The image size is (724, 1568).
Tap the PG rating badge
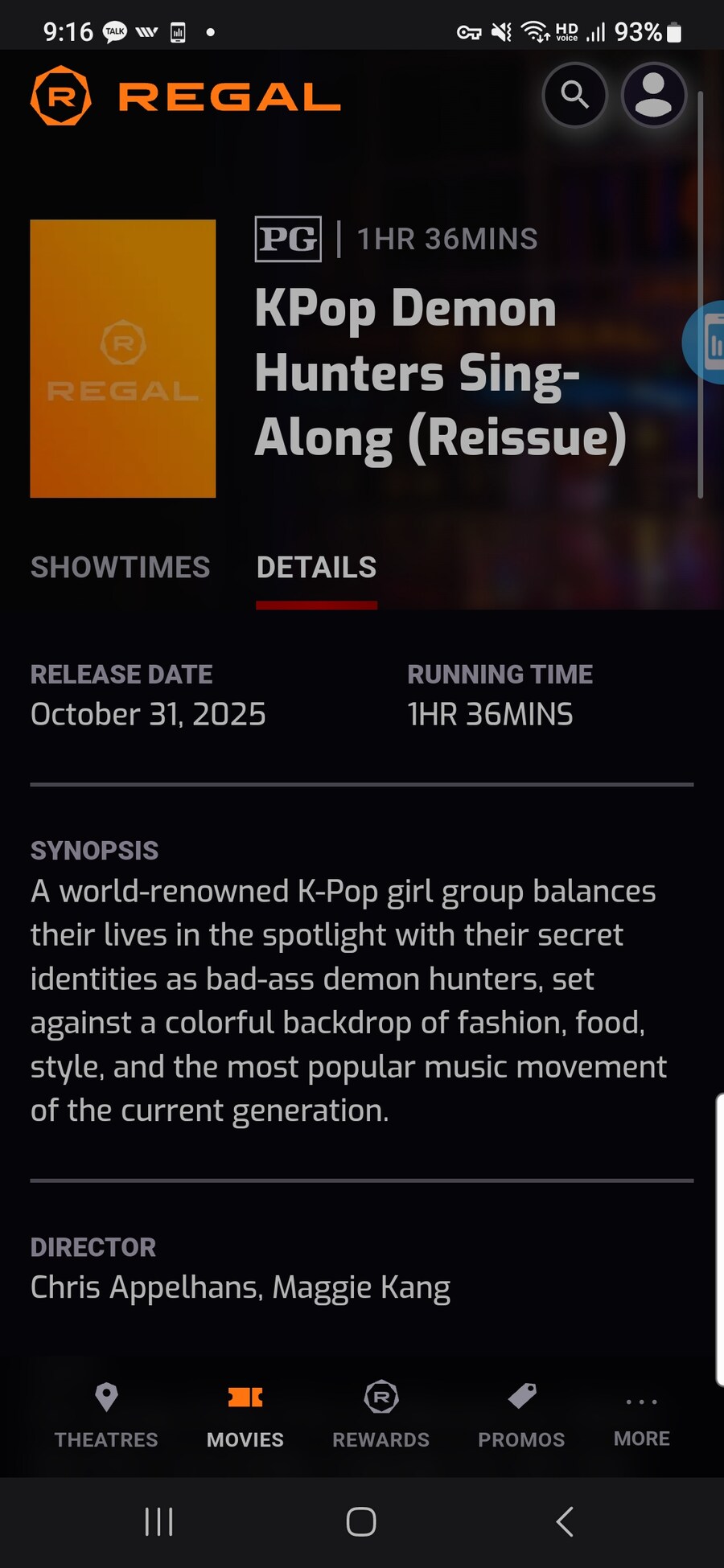(x=288, y=239)
